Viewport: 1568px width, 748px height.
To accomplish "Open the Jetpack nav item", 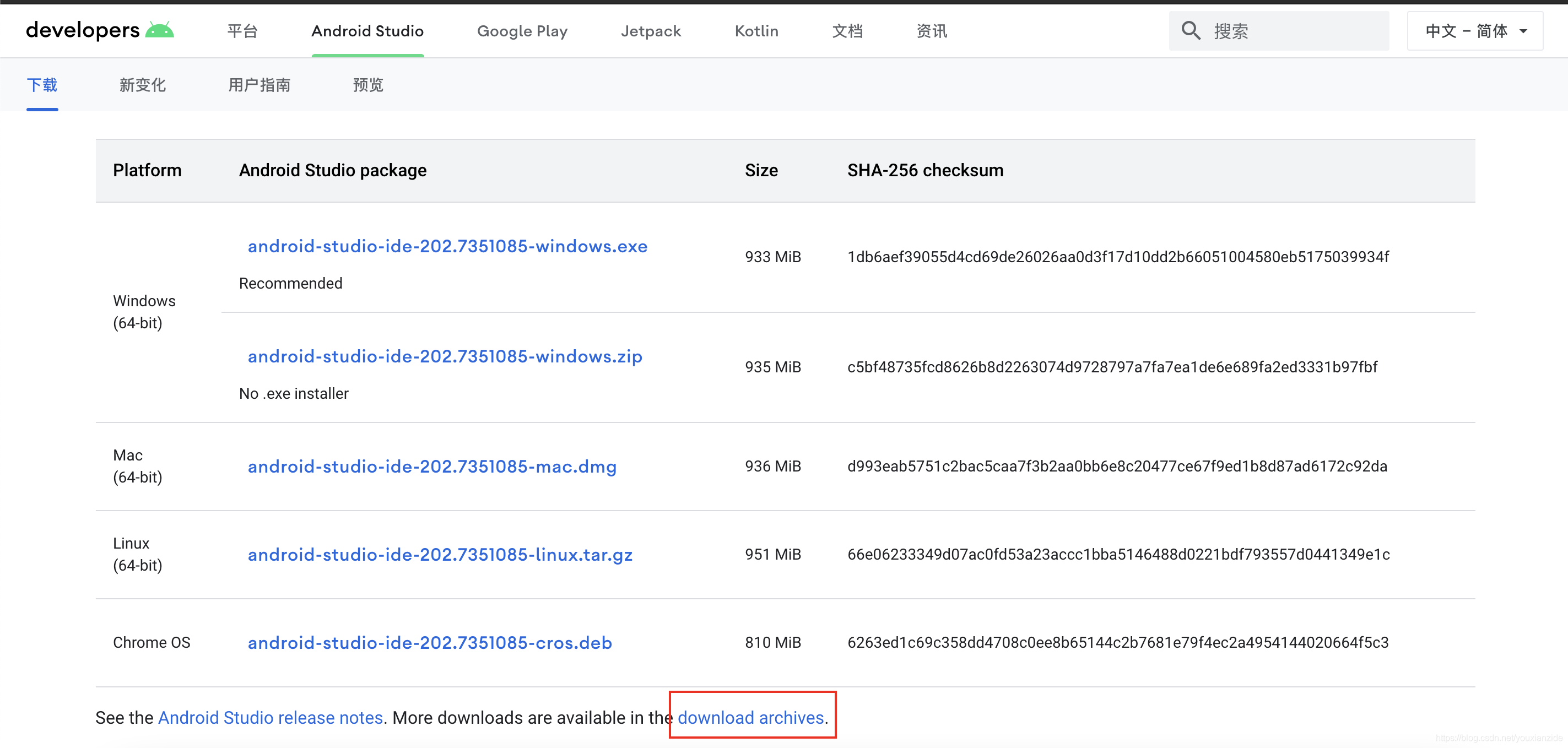I will click(650, 31).
